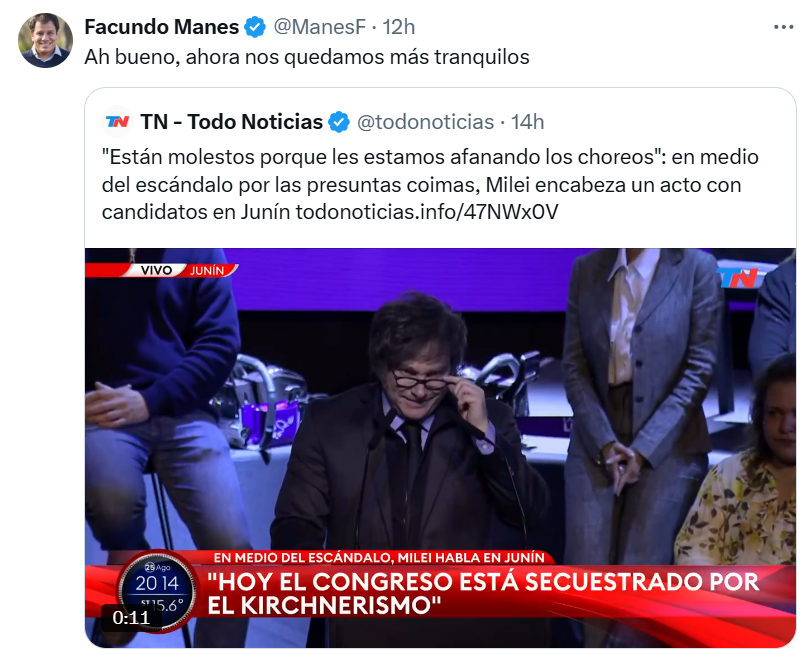Screen dimensions: 810x660
Task: Click the Facundo Manes display name
Action: tap(162, 27)
